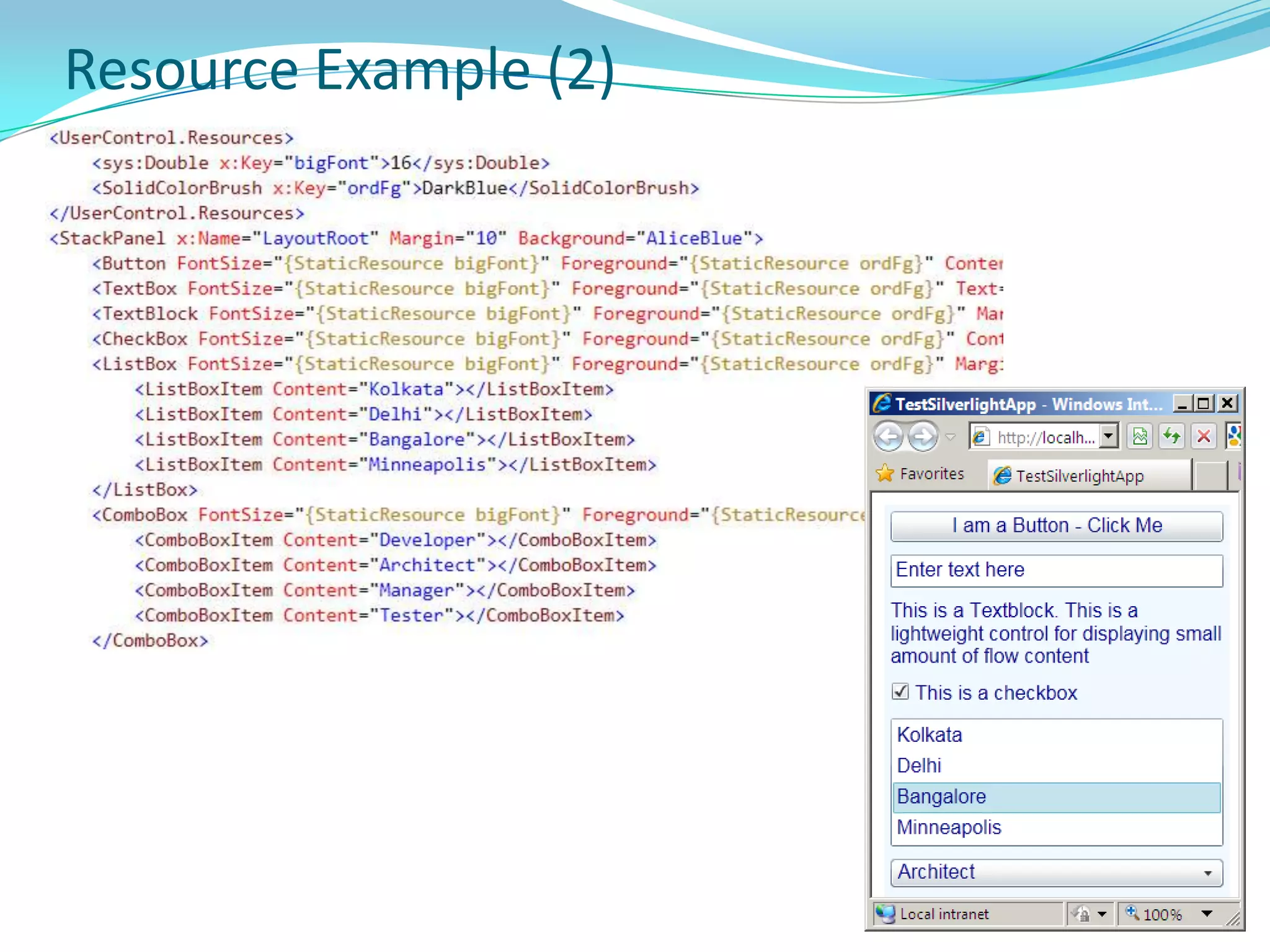
Task: Expand the address bar dropdown arrow
Action: (x=1109, y=436)
